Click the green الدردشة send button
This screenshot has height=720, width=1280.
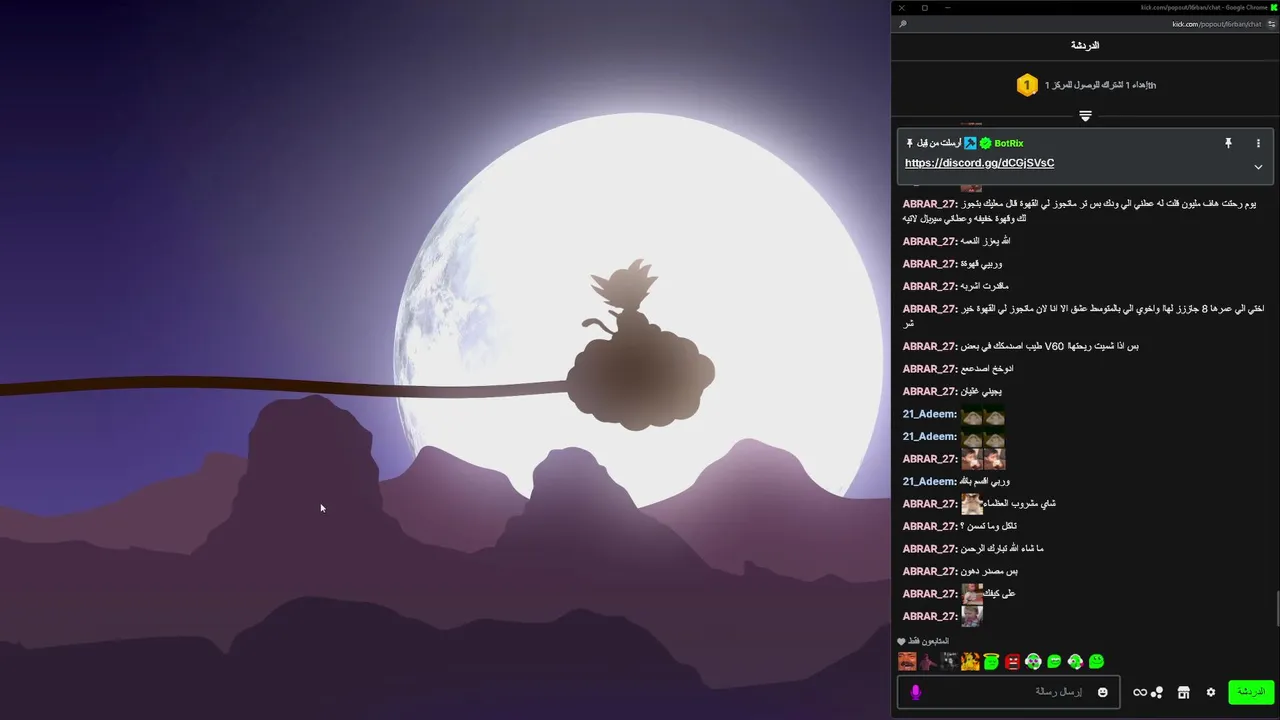[x=1251, y=692]
